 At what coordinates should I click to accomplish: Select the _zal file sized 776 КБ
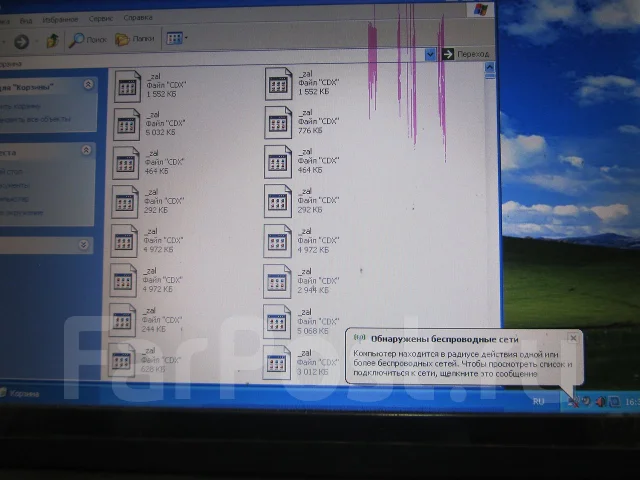coord(302,122)
